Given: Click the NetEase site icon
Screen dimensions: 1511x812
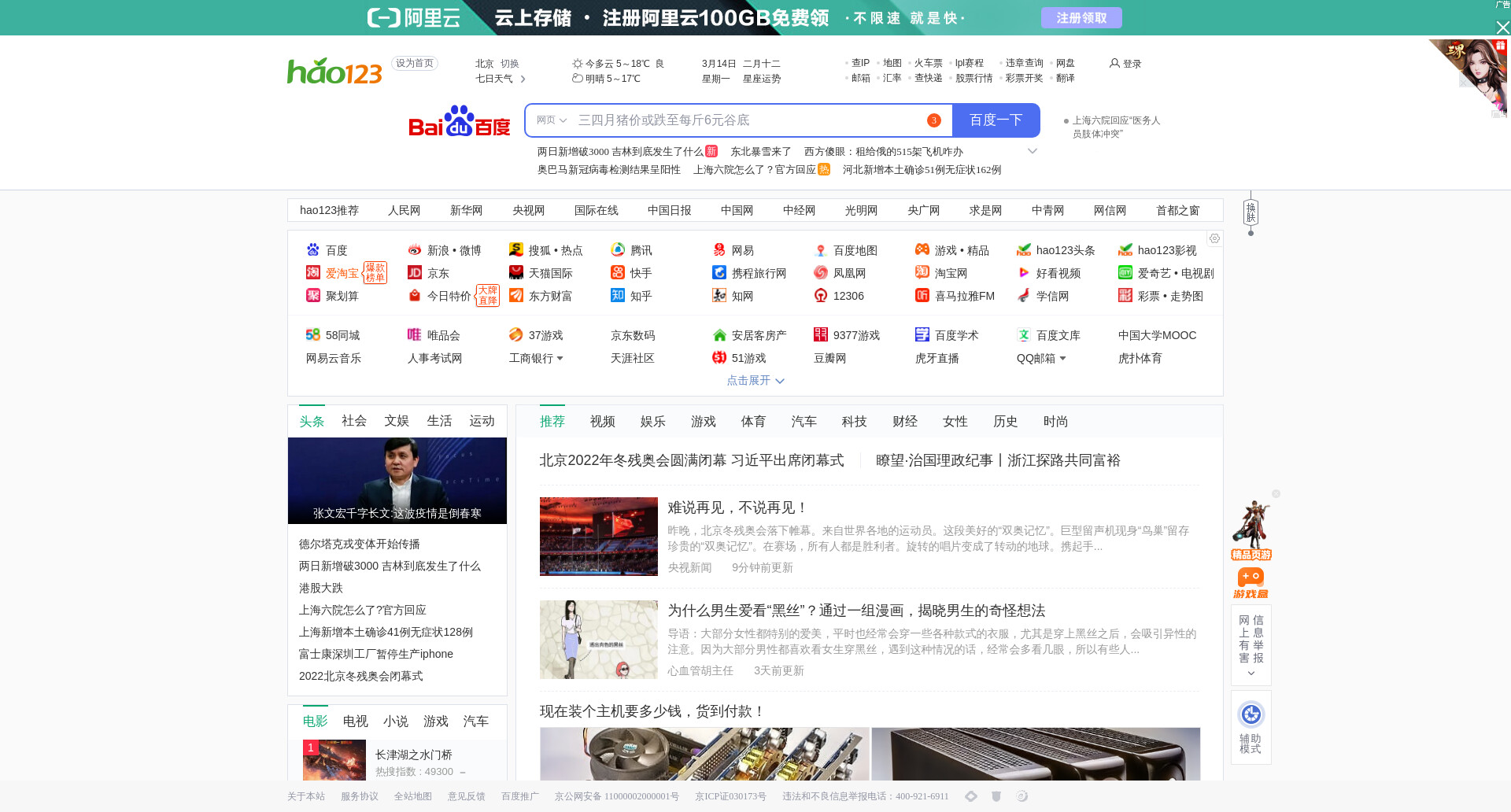Looking at the screenshot, I should coord(719,250).
